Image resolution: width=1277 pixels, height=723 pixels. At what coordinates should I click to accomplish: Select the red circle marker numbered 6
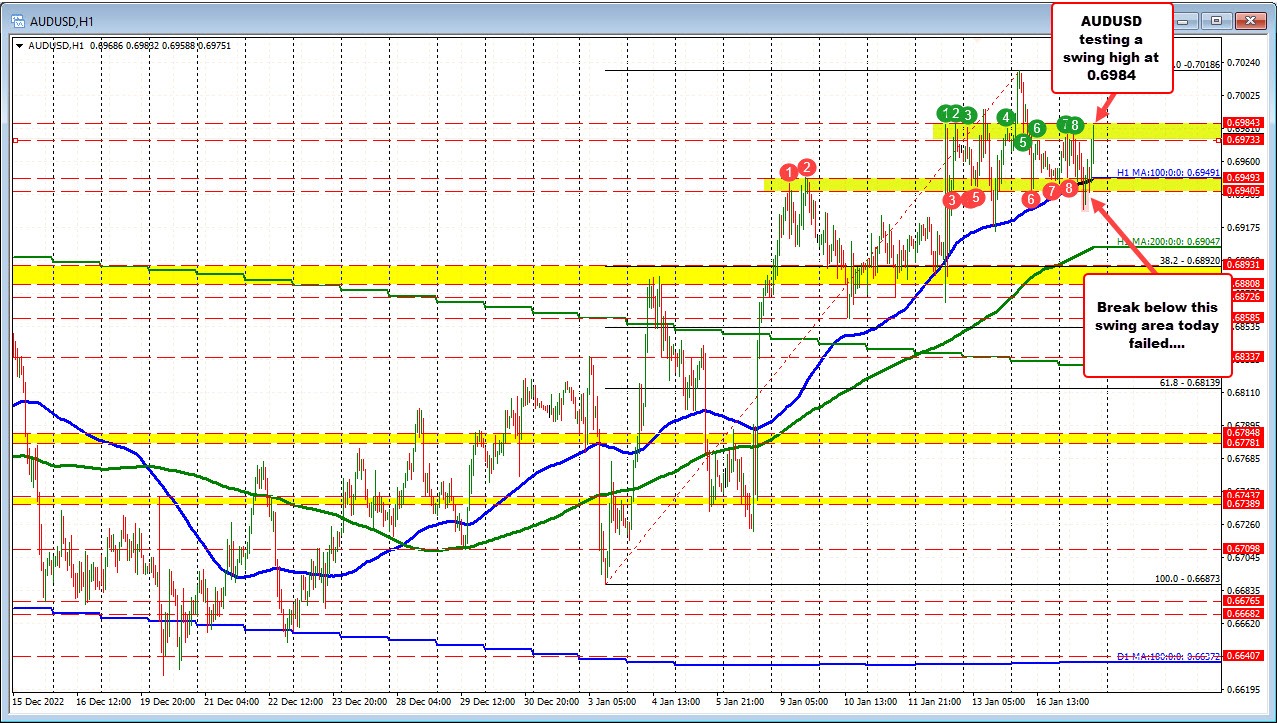click(1031, 199)
